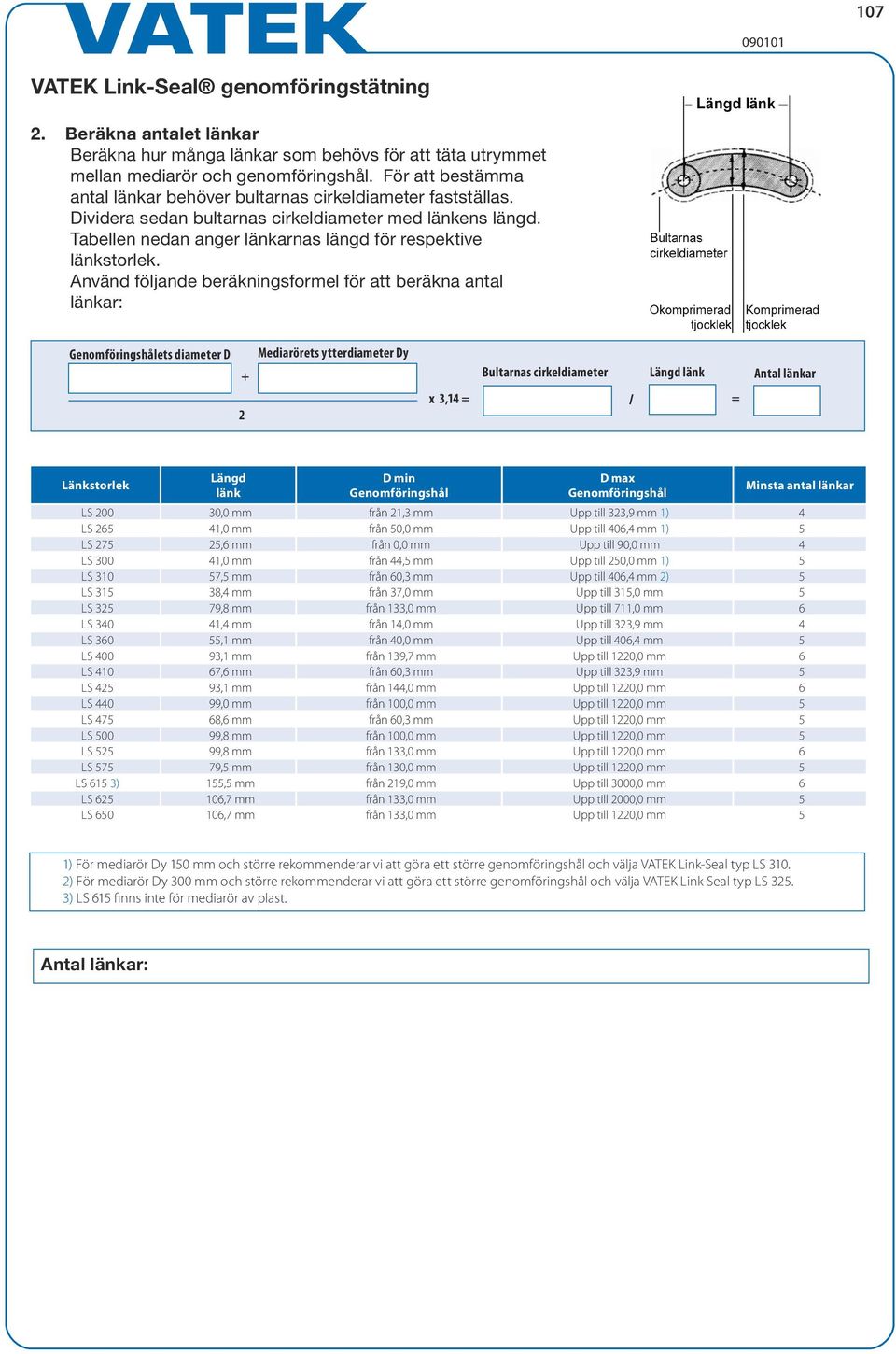Click the page number 107
Image resolution: width=896 pixels, height=1354 pixels.
[870, 12]
